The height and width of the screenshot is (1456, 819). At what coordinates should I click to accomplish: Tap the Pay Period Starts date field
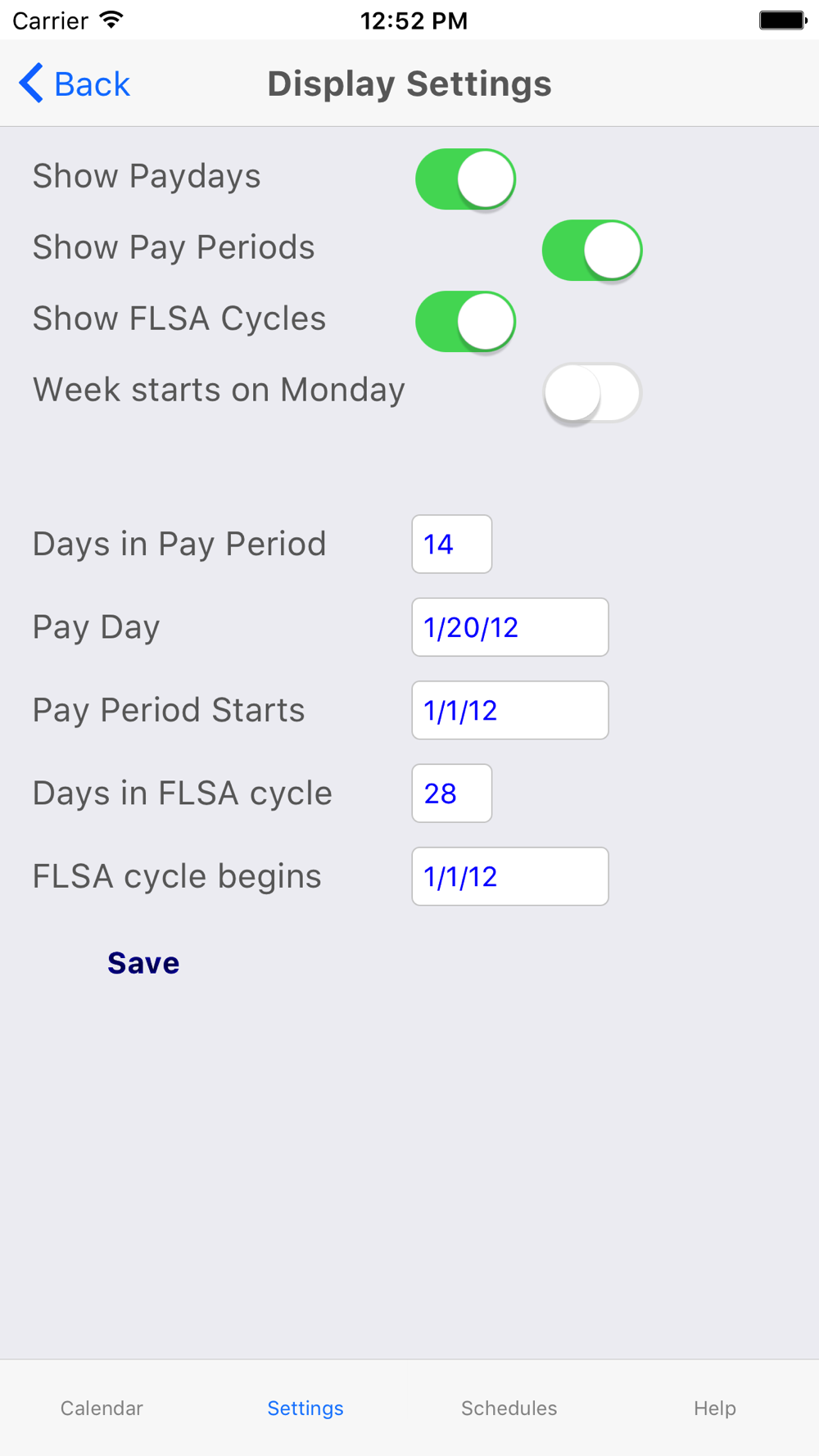pos(509,710)
